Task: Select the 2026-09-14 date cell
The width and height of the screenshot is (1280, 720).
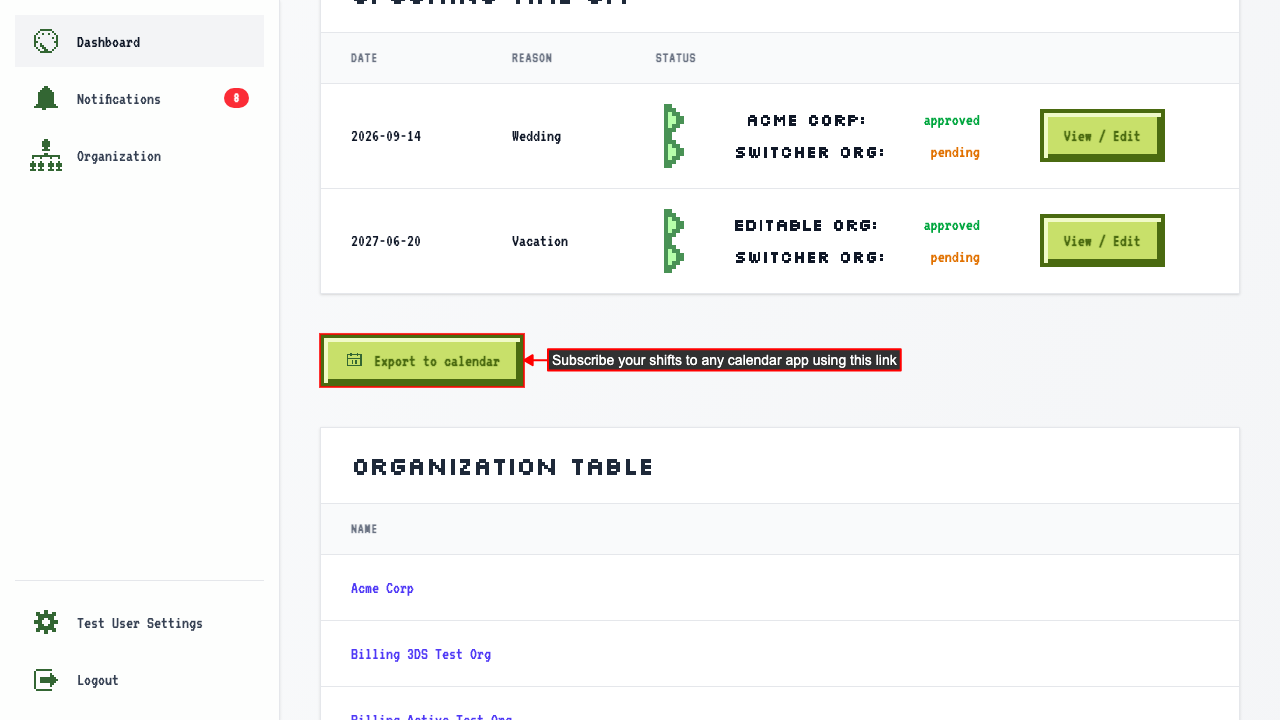Action: pyautogui.click(x=386, y=136)
